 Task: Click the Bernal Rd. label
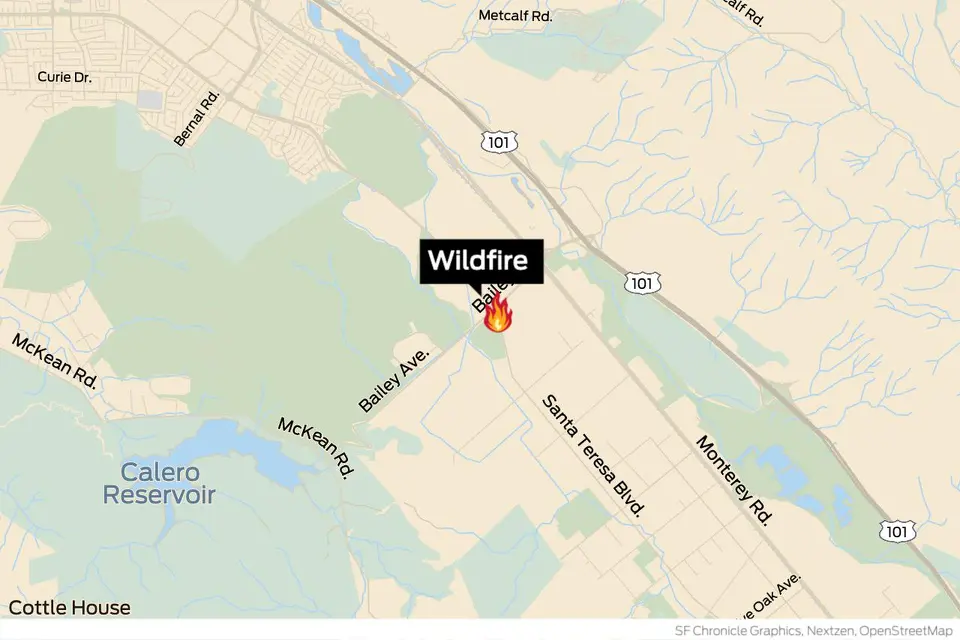(197, 118)
